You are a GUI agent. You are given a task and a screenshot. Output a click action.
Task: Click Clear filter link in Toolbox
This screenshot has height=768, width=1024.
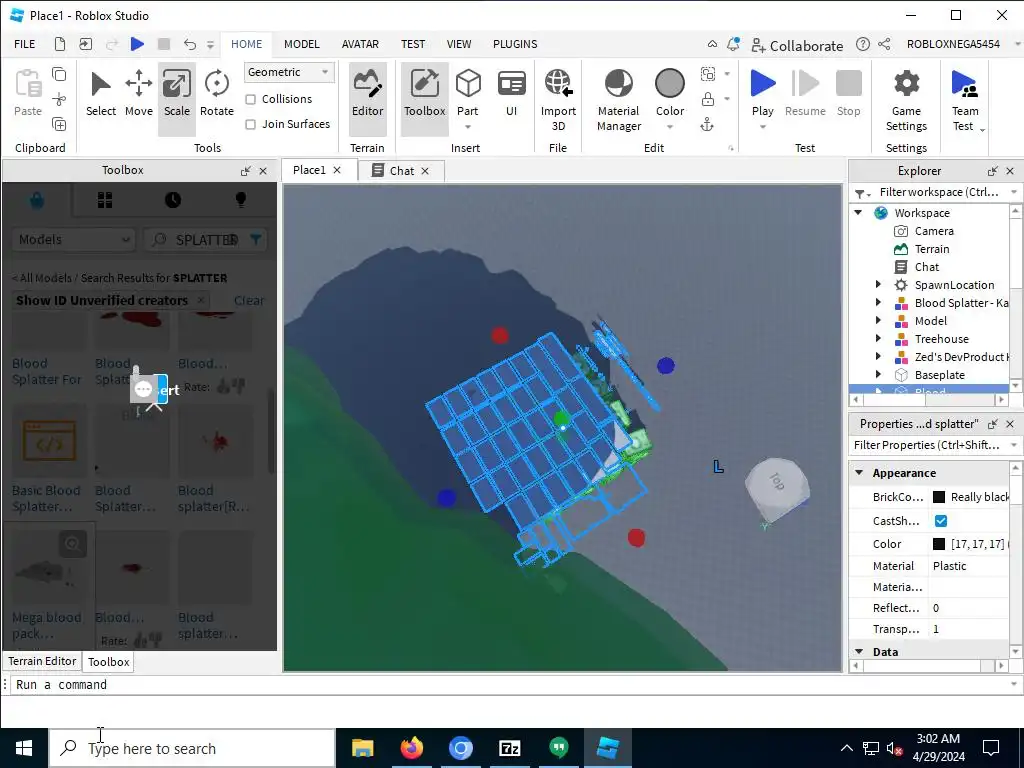249,300
